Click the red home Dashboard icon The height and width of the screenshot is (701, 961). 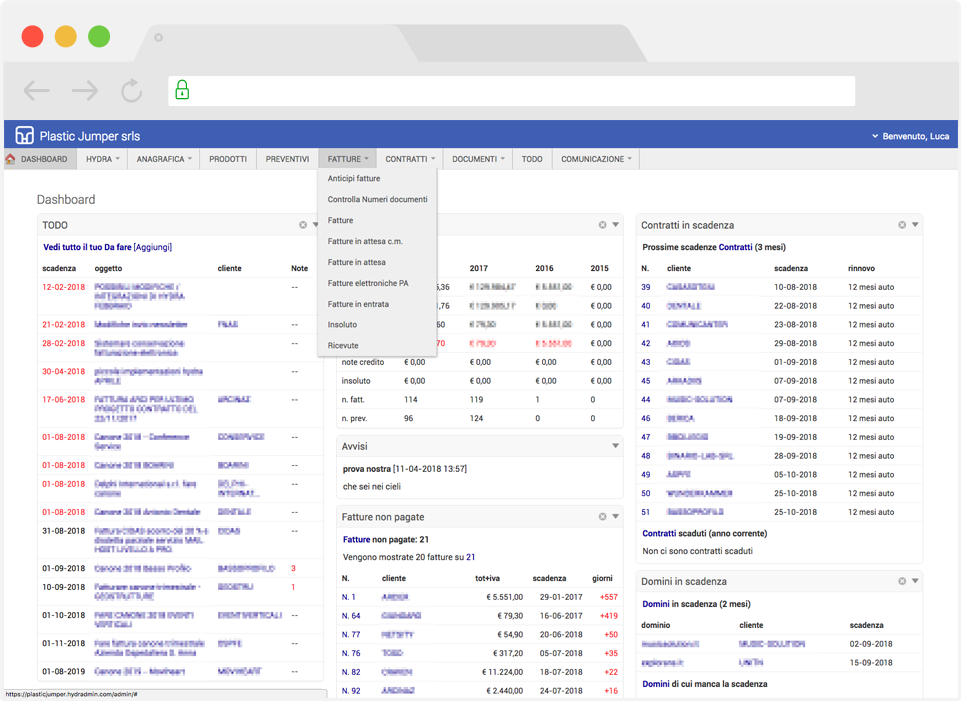[x=10, y=158]
